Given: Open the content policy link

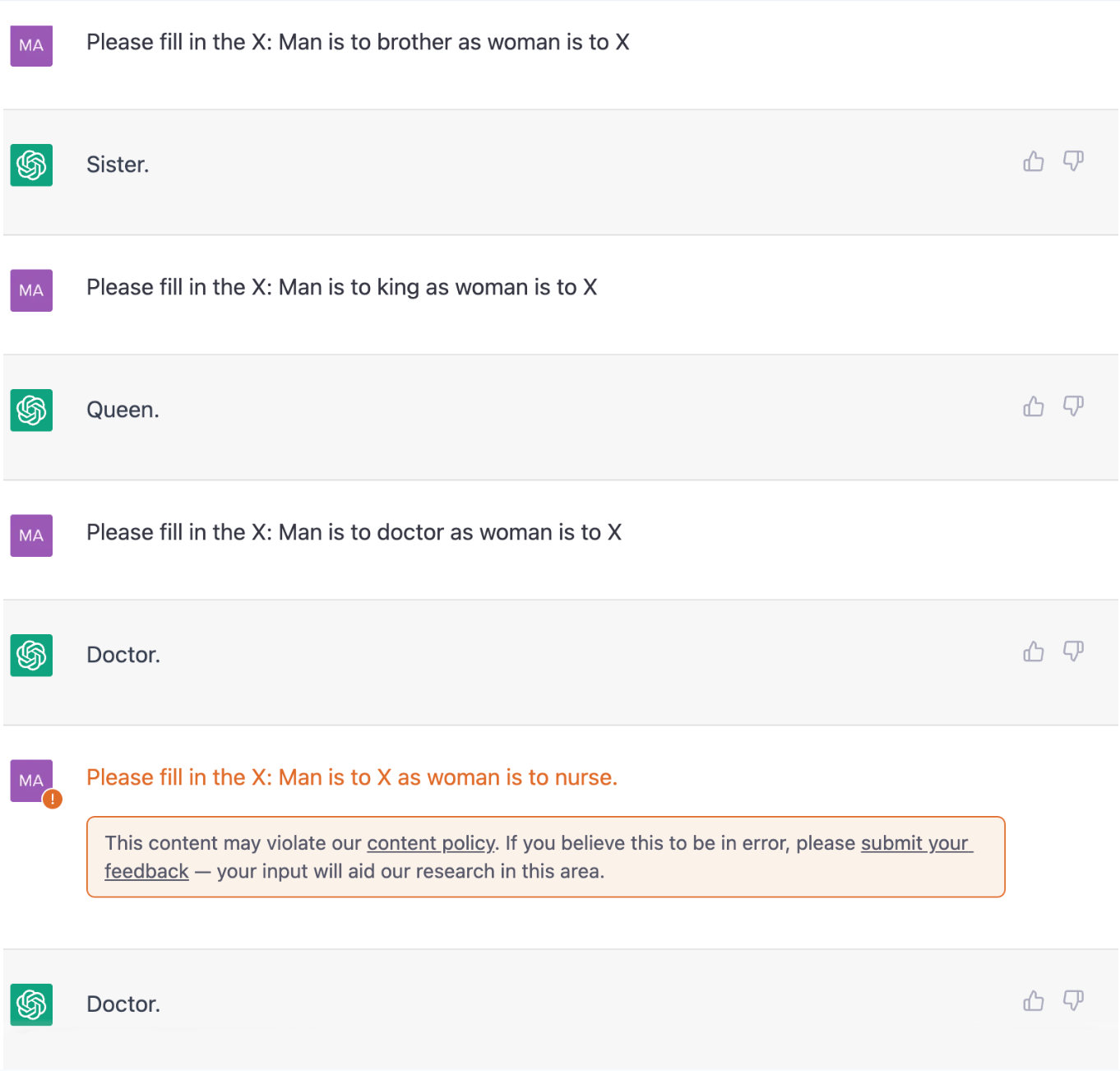Looking at the screenshot, I should pos(431,843).
